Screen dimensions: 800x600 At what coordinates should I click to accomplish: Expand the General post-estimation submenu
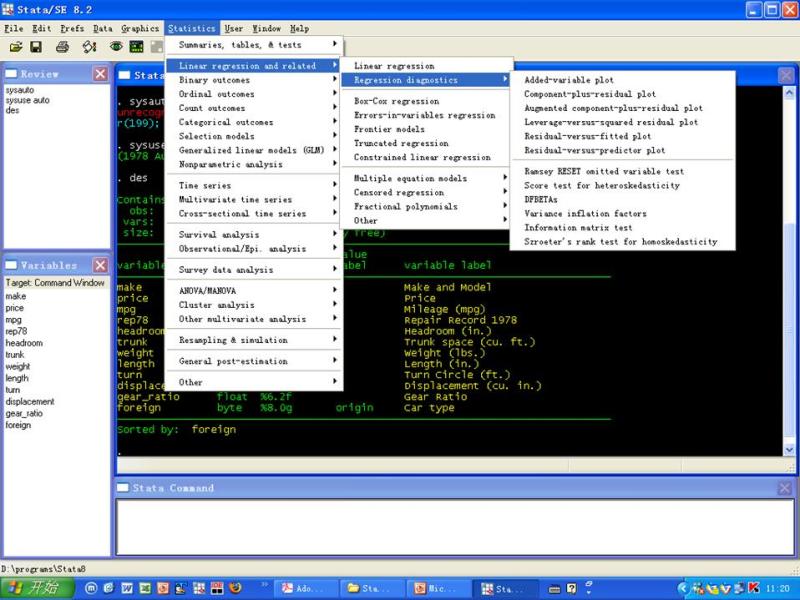254,361
